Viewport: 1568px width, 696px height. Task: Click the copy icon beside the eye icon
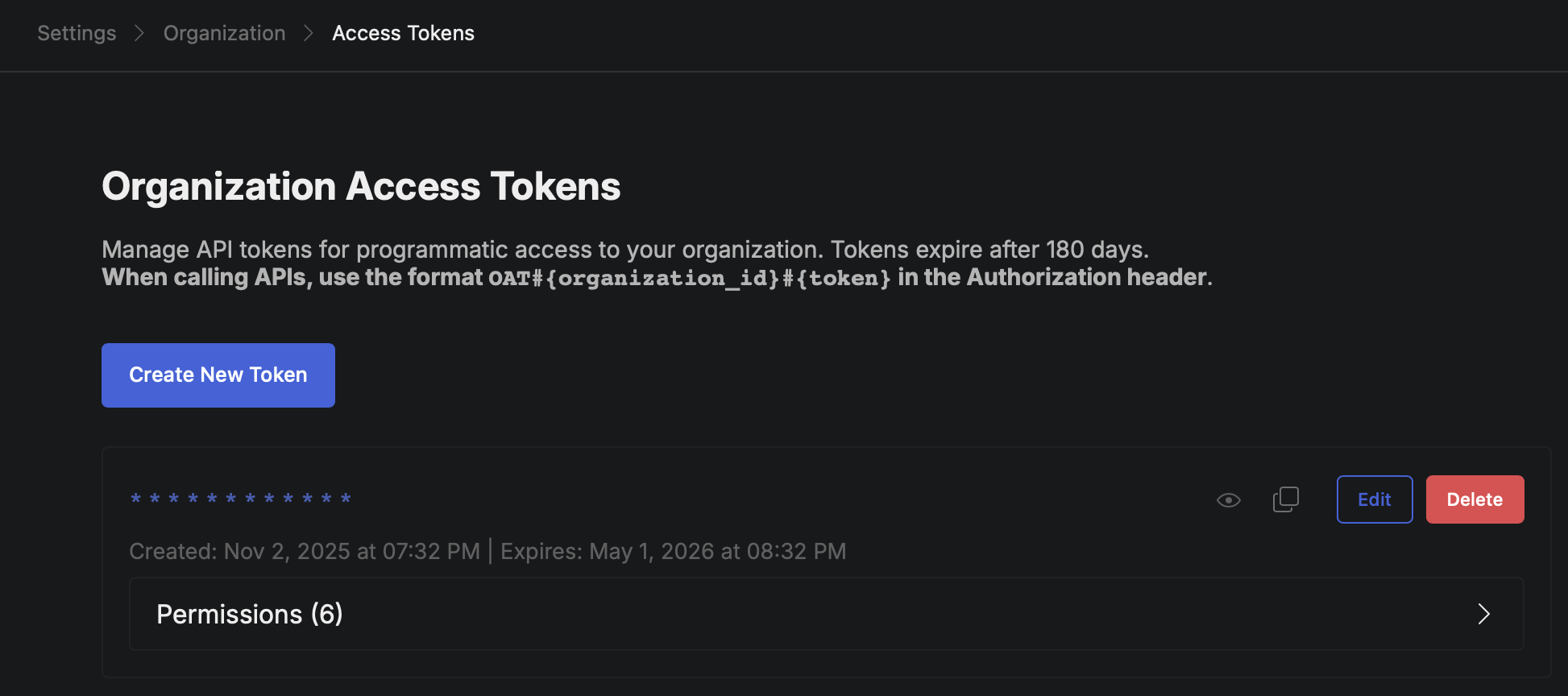tap(1285, 499)
